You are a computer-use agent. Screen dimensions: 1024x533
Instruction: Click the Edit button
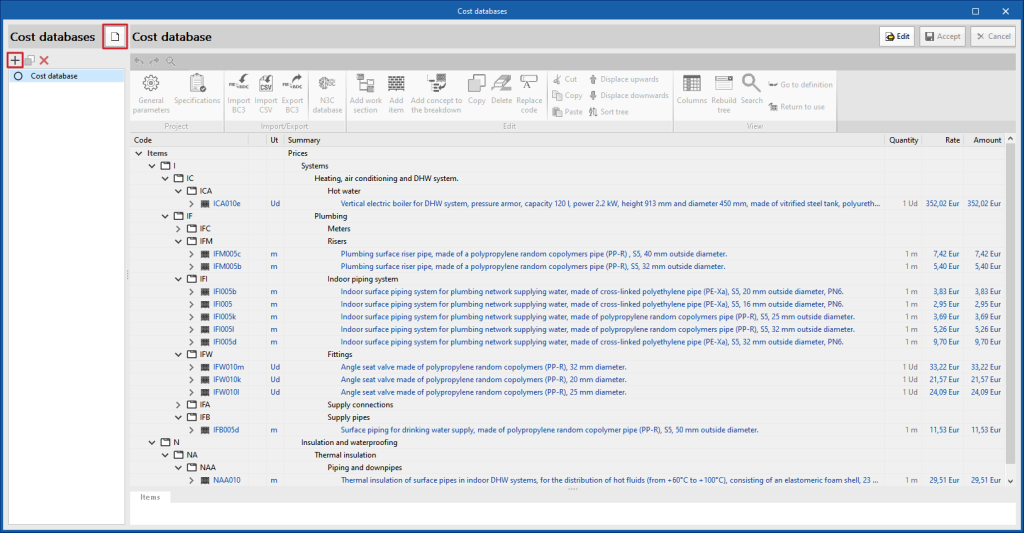(x=896, y=36)
